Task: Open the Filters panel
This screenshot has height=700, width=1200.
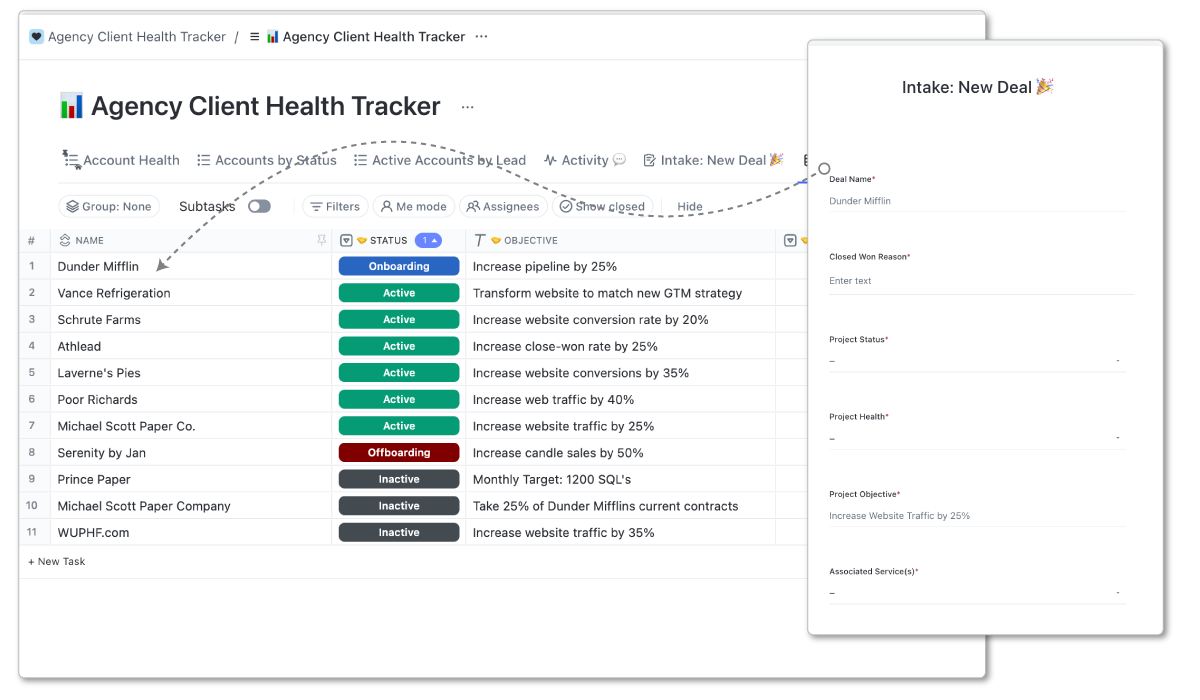Action: coord(335,206)
